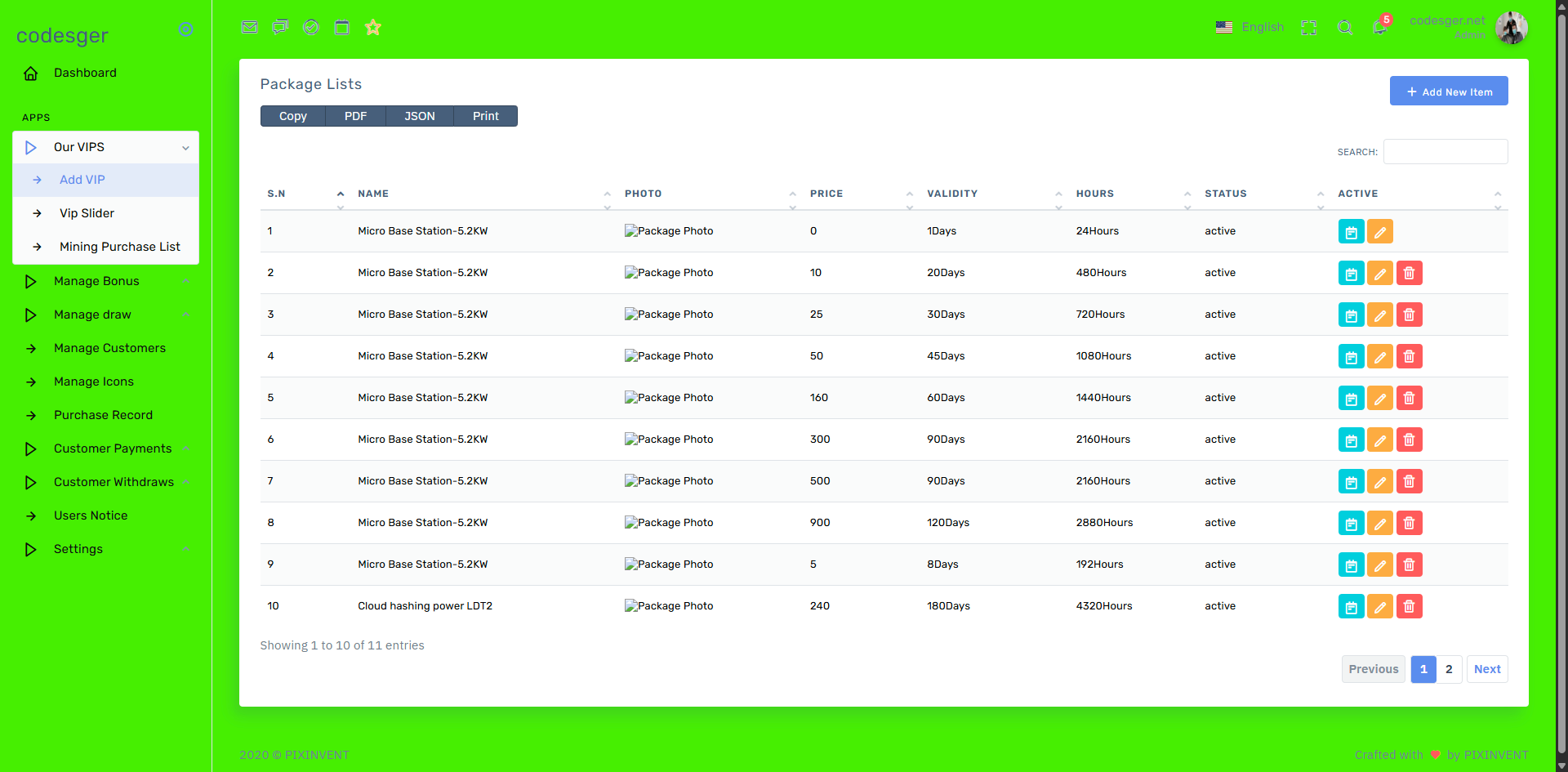The height and width of the screenshot is (772, 1568).
Task: Focus the Search input field
Action: click(1445, 152)
